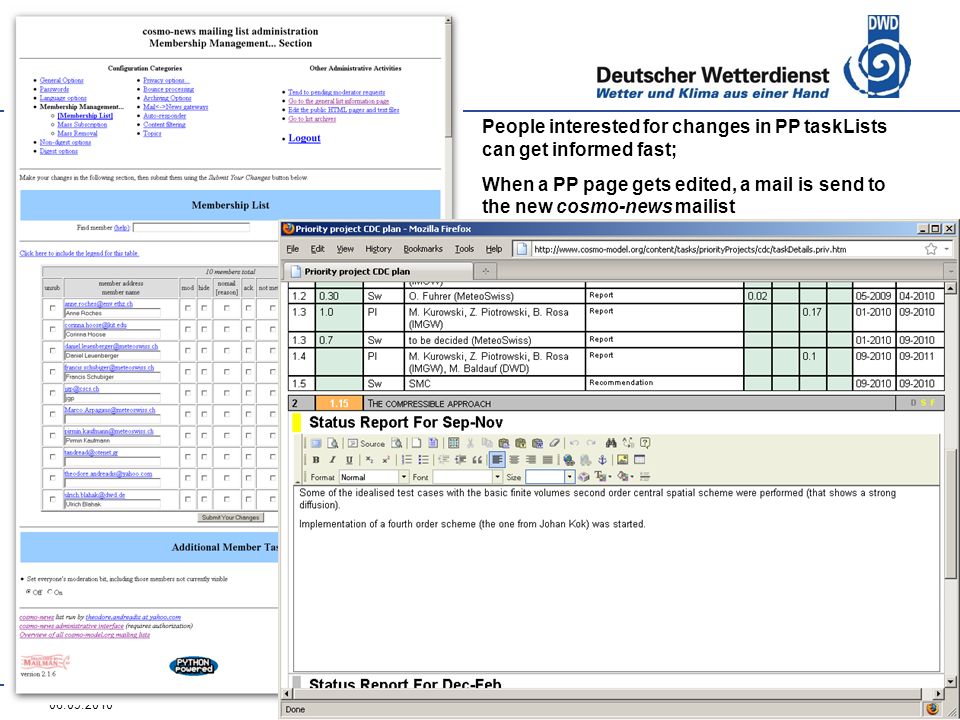Open the Firefox History menu
The width and height of the screenshot is (960, 720).
(x=378, y=249)
